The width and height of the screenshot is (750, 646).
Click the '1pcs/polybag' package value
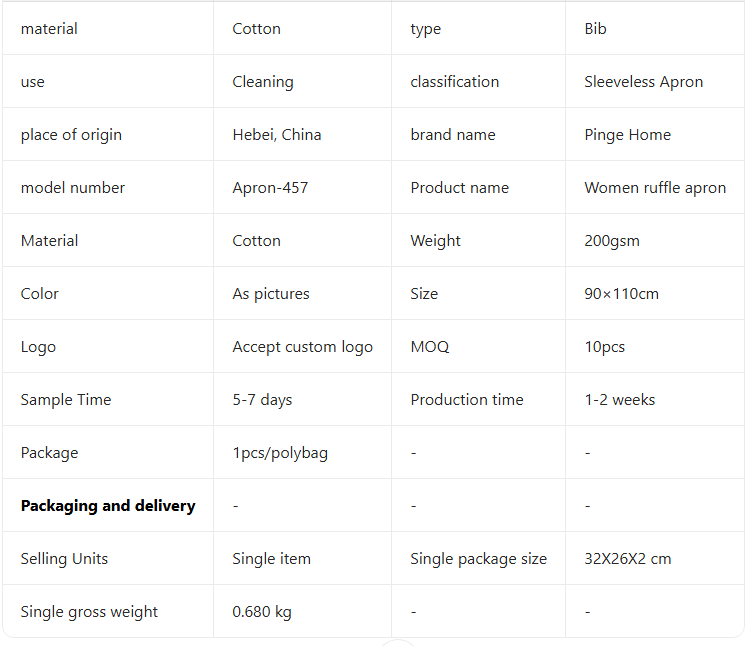[x=280, y=453]
